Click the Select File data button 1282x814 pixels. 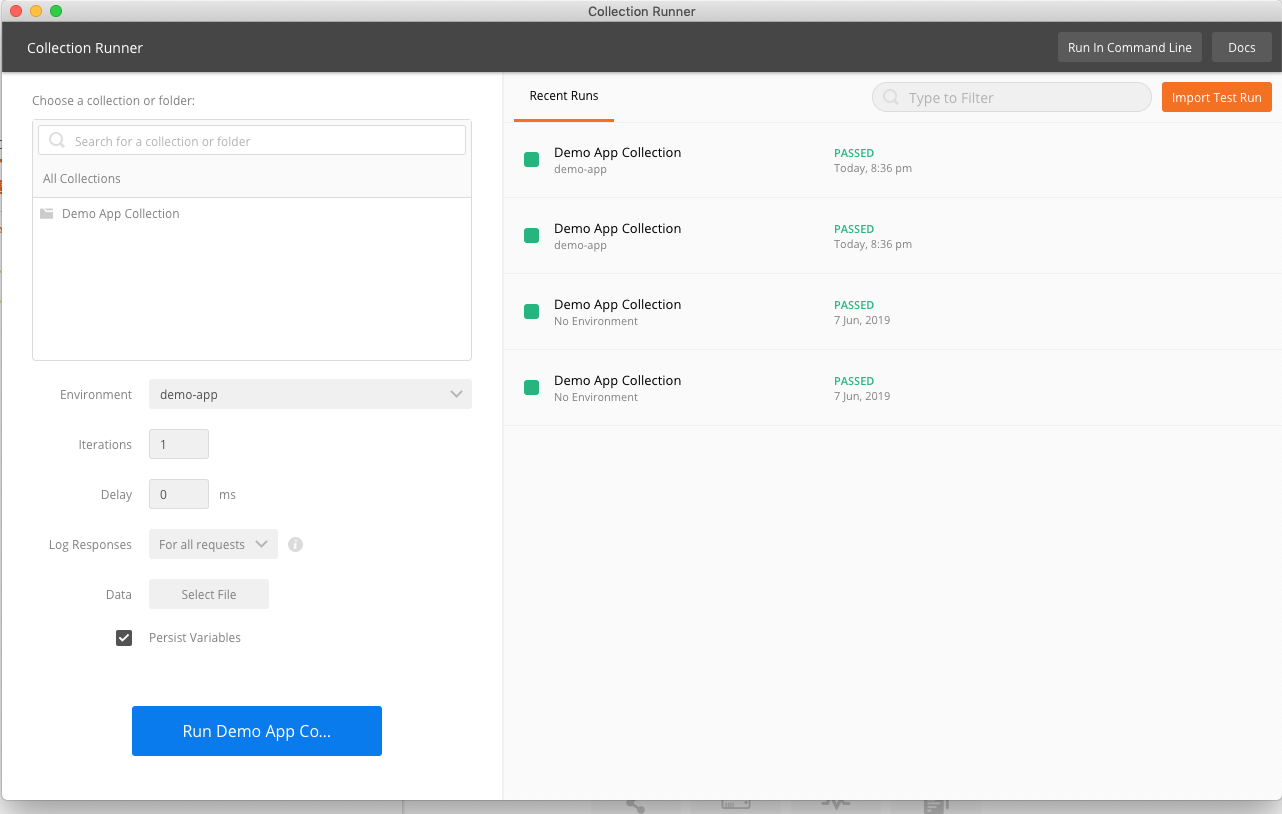pyautogui.click(x=209, y=595)
